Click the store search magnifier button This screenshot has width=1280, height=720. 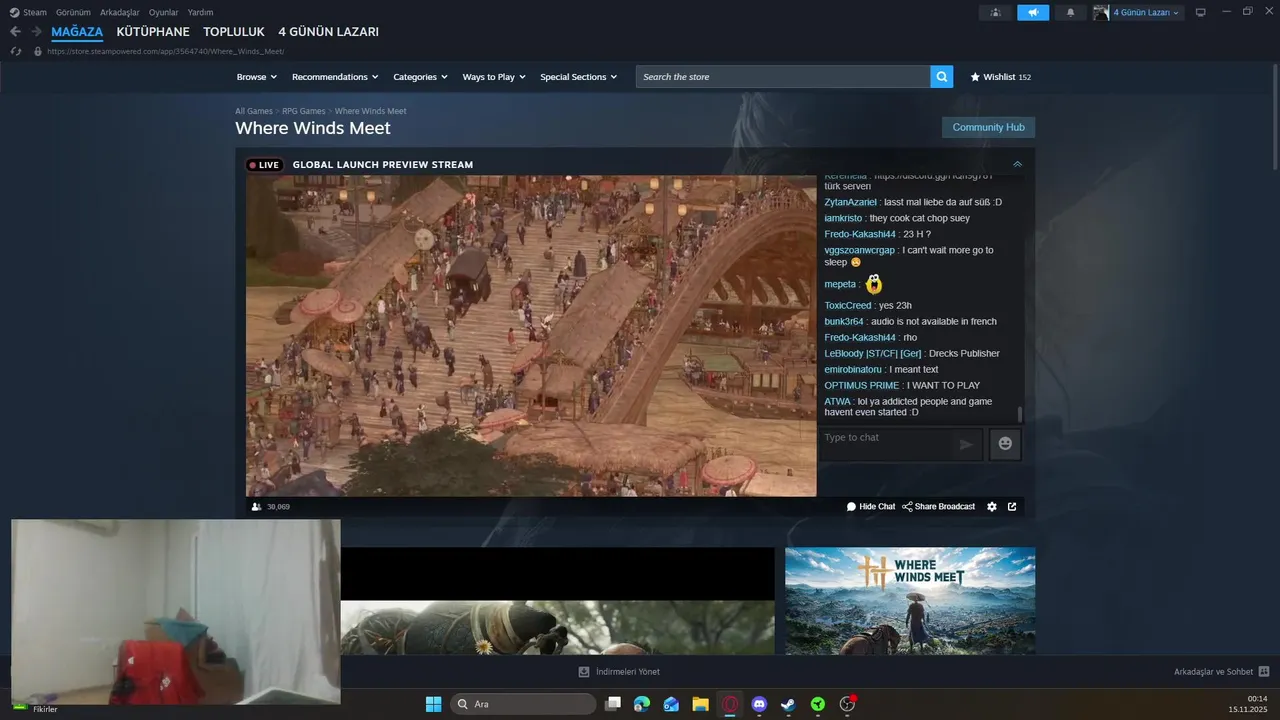(x=941, y=77)
